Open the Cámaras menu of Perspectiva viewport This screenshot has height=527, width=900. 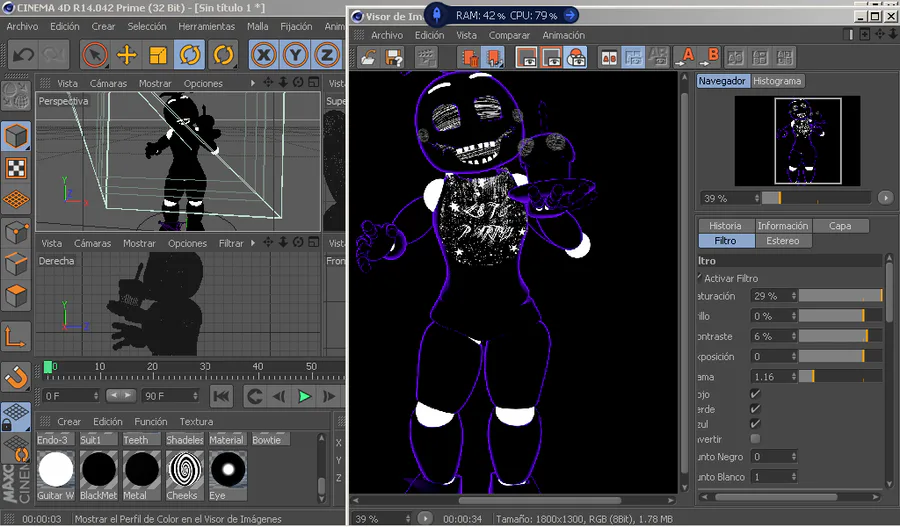coord(108,83)
